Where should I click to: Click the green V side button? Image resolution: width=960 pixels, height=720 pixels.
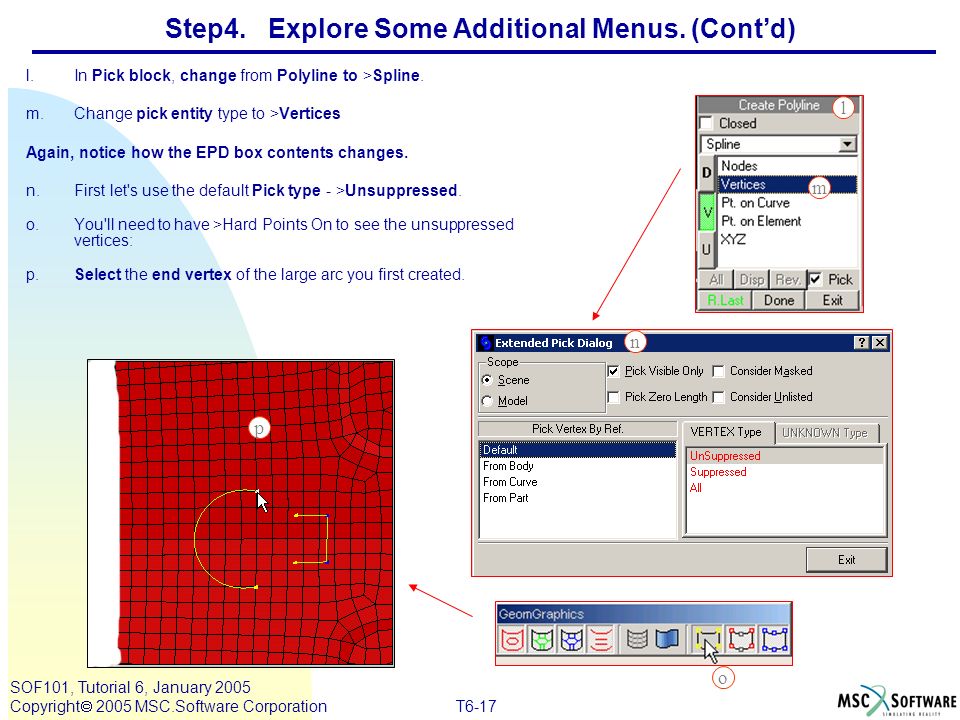(707, 212)
